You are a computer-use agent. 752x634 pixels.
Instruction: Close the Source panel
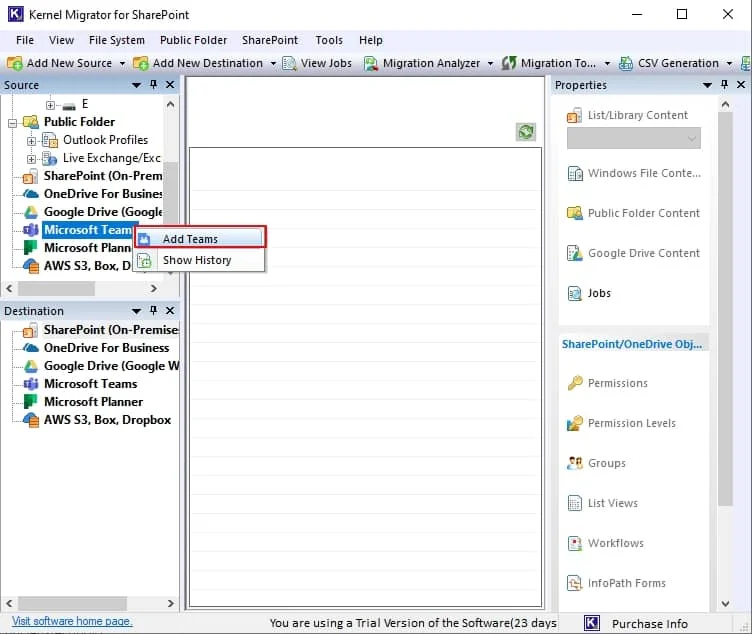[x=170, y=84]
